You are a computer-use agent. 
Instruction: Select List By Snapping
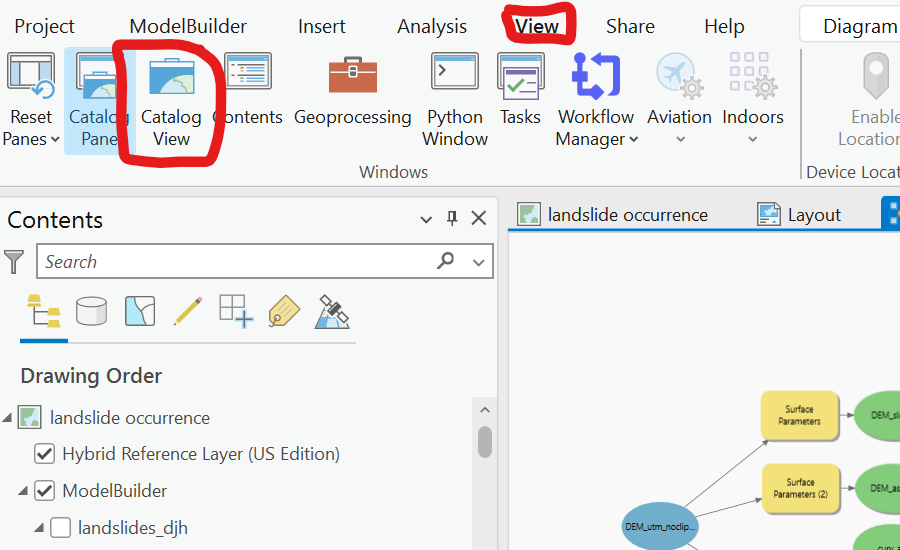click(236, 311)
